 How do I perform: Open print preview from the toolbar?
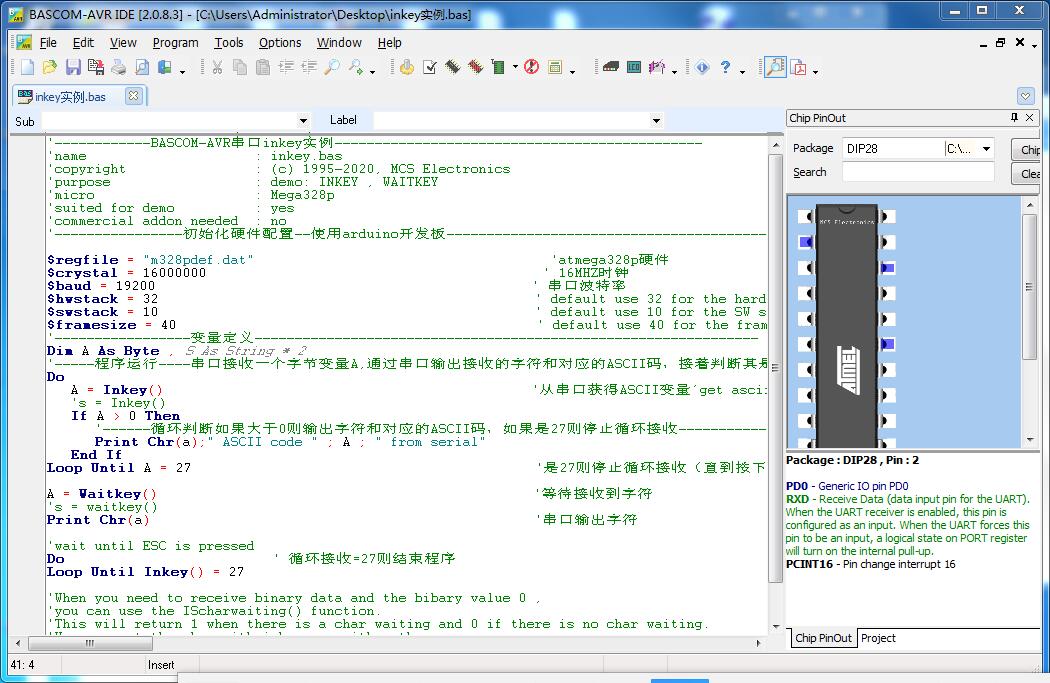point(142,67)
